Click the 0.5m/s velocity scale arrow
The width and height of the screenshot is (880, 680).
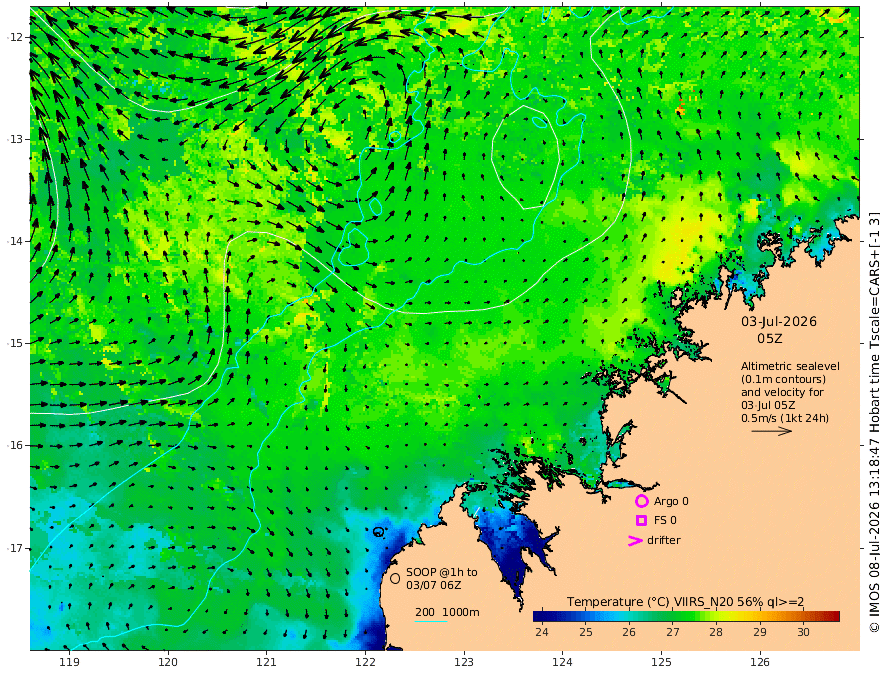pyautogui.click(x=772, y=431)
